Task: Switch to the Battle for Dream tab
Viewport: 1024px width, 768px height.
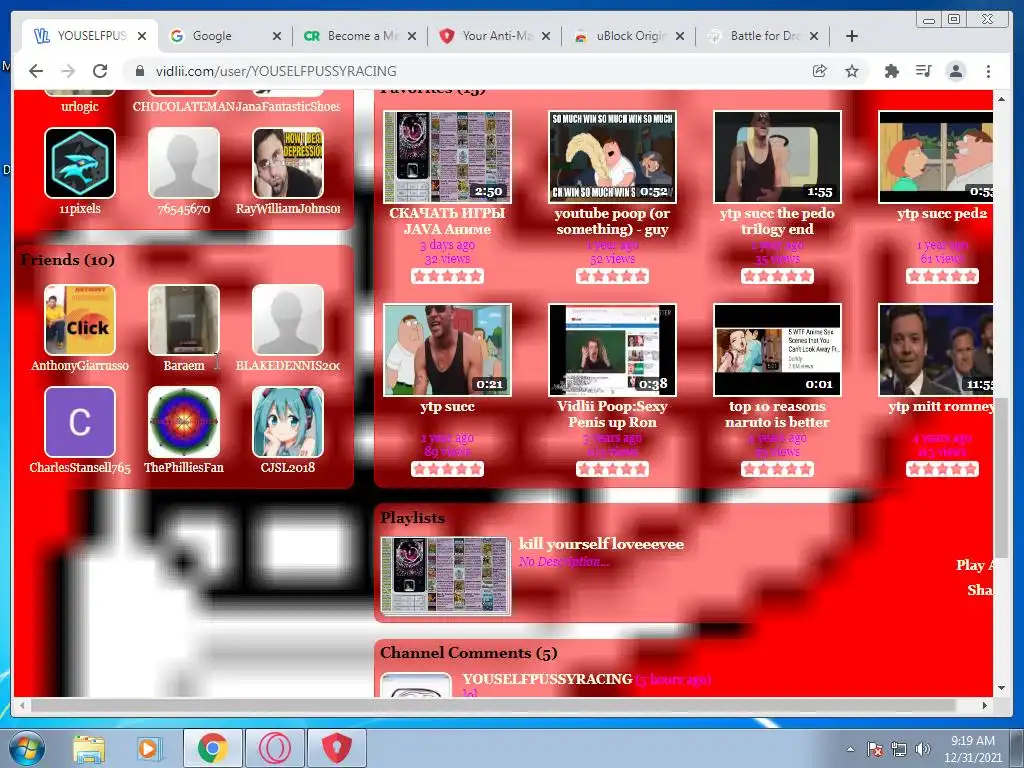Action: click(763, 36)
